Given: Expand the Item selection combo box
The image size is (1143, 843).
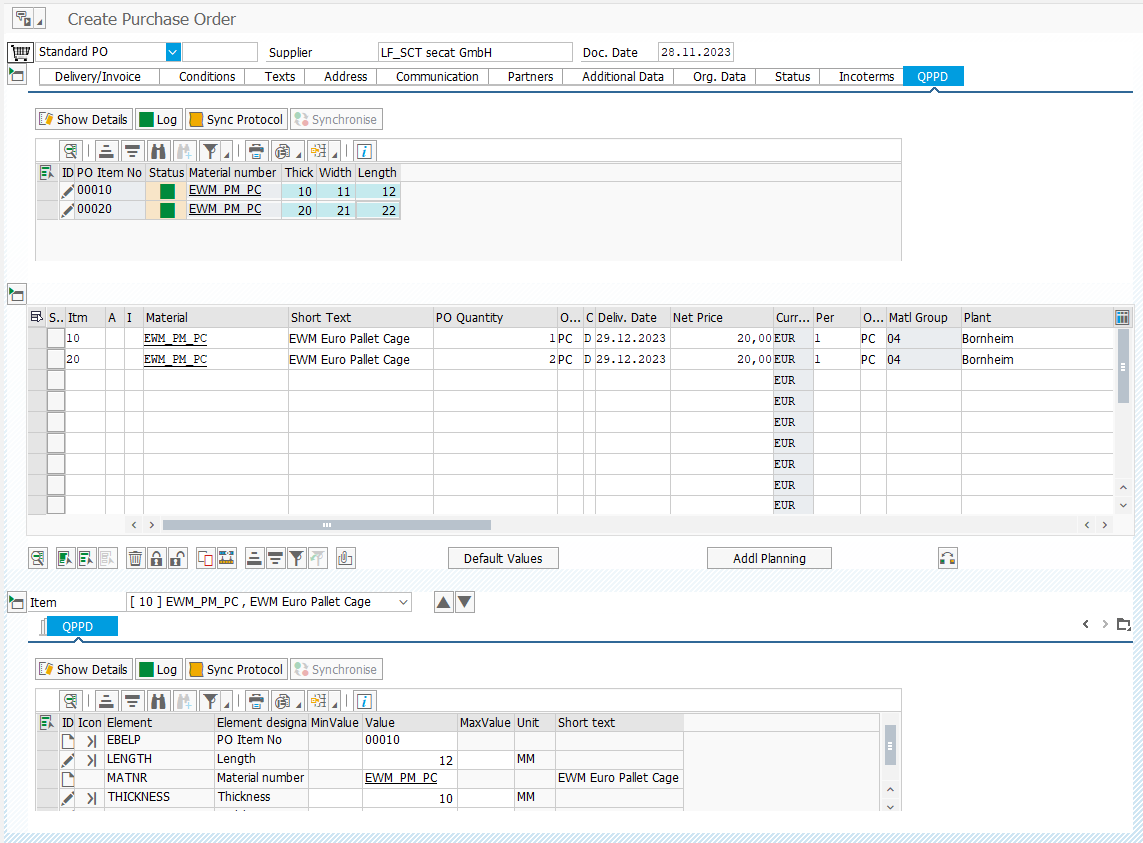Looking at the screenshot, I should pyautogui.click(x=402, y=602).
